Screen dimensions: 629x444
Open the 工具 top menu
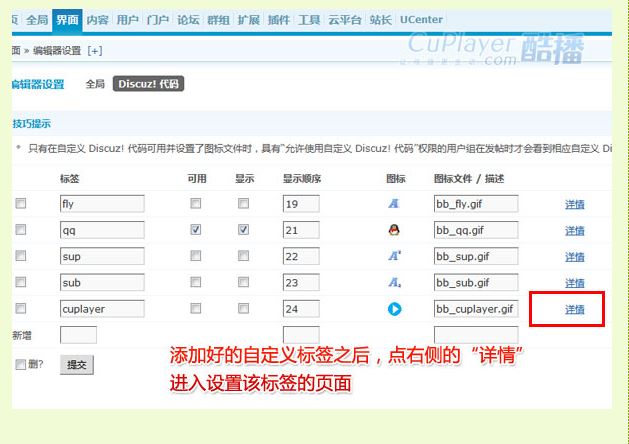pyautogui.click(x=309, y=20)
